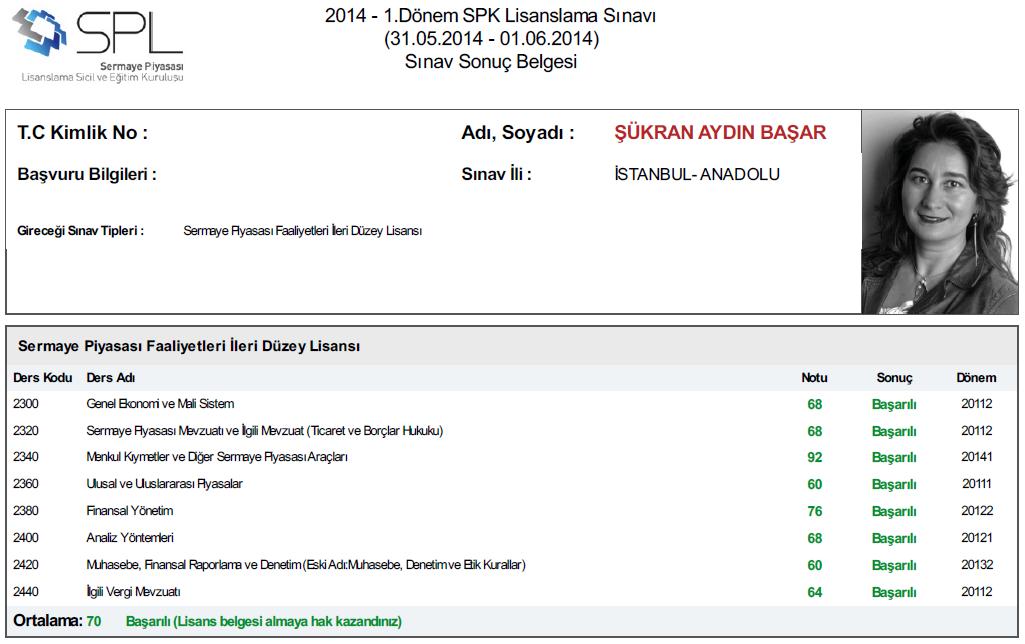Click the period 20111 in row 2360
Screen dimensions: 1025x644
(x=977, y=484)
